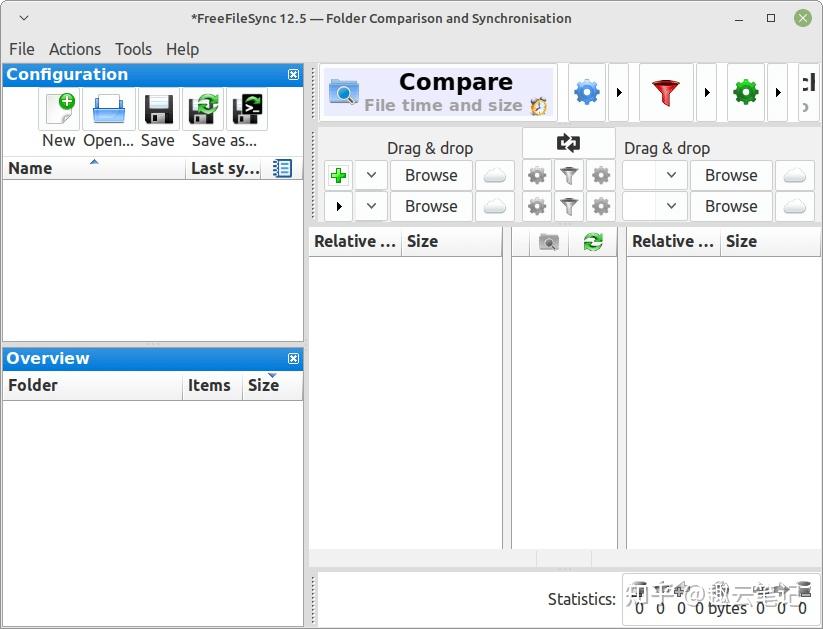This screenshot has width=823, height=629.
Task: Open the red funnel filter settings
Action: 666,93
